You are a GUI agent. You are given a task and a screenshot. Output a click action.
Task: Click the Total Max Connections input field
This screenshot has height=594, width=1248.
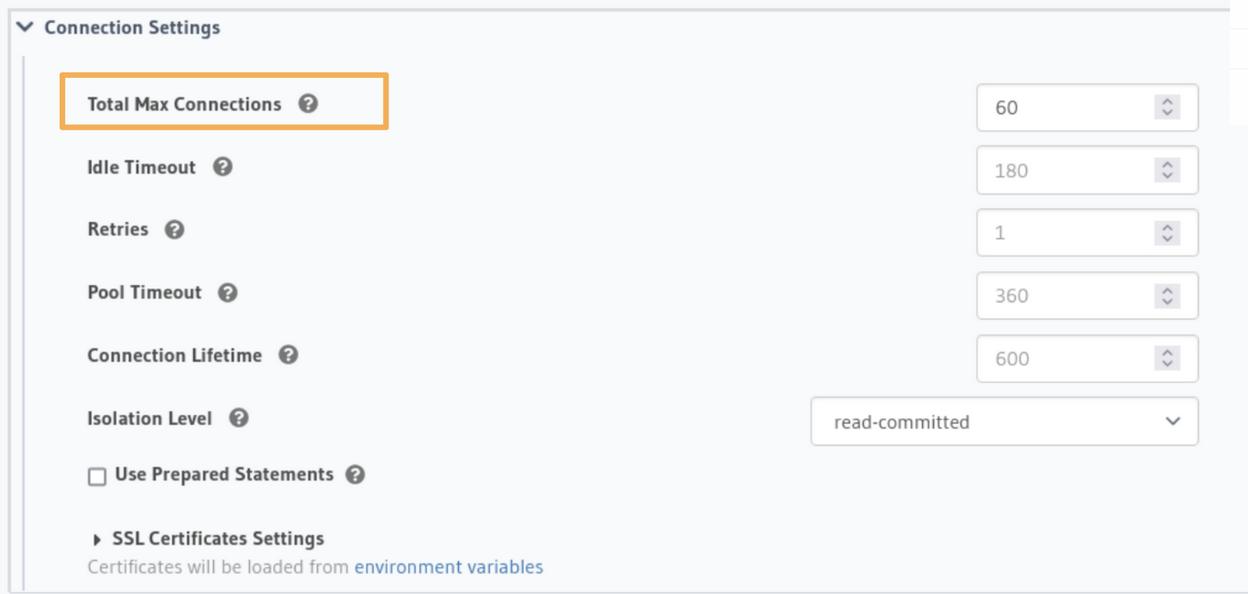point(1087,107)
